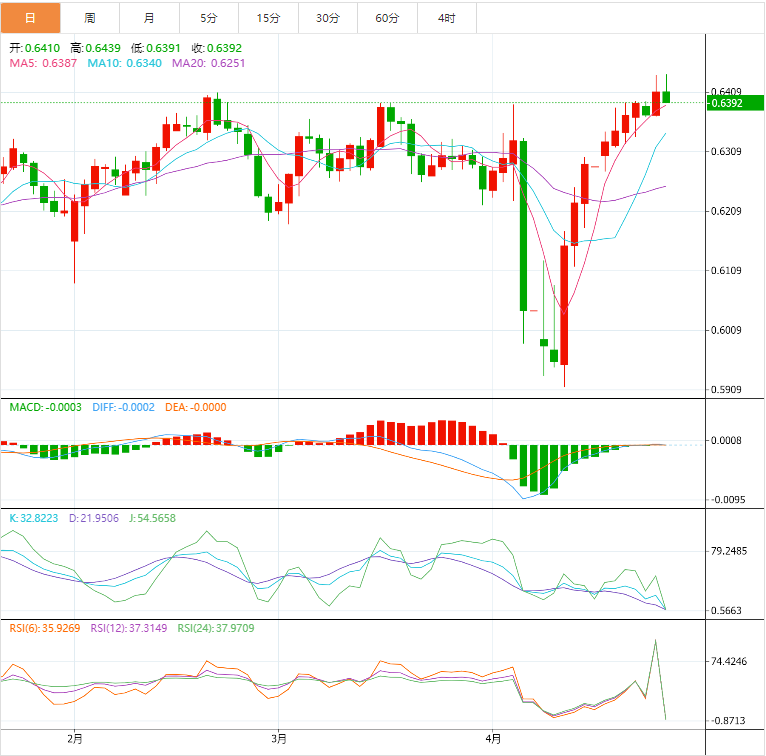Select the 15分 interval tab

tap(268, 18)
